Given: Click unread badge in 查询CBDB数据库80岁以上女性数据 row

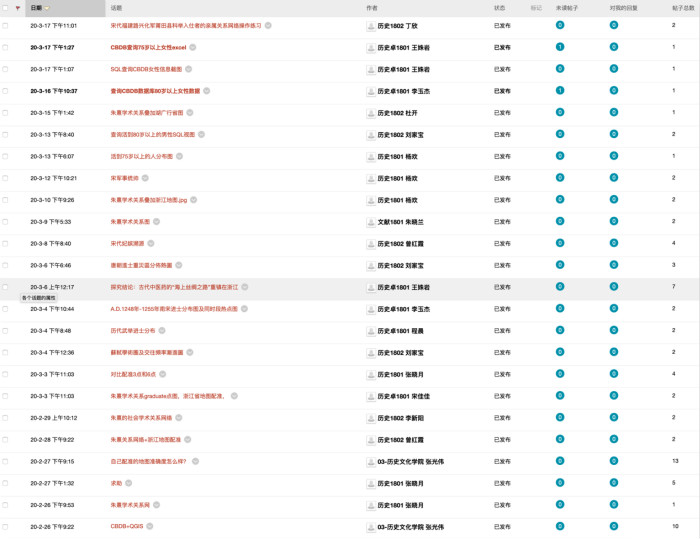Looking at the screenshot, I should pos(560,91).
